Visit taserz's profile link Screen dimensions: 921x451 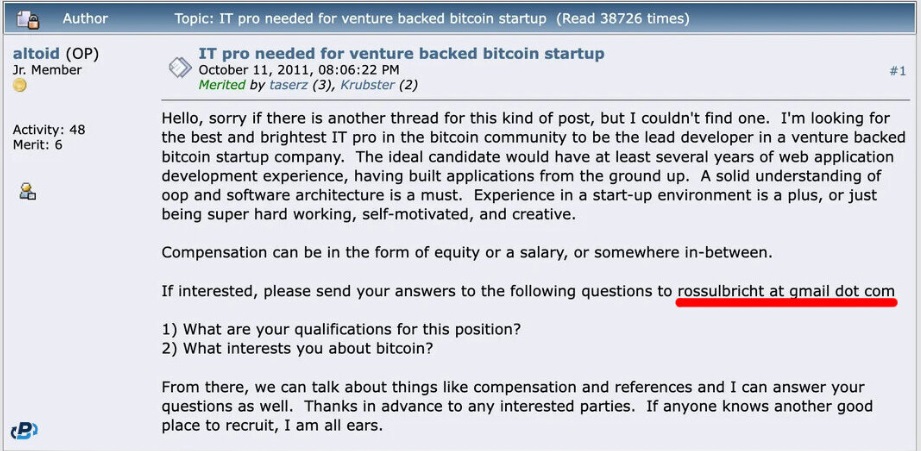point(290,85)
